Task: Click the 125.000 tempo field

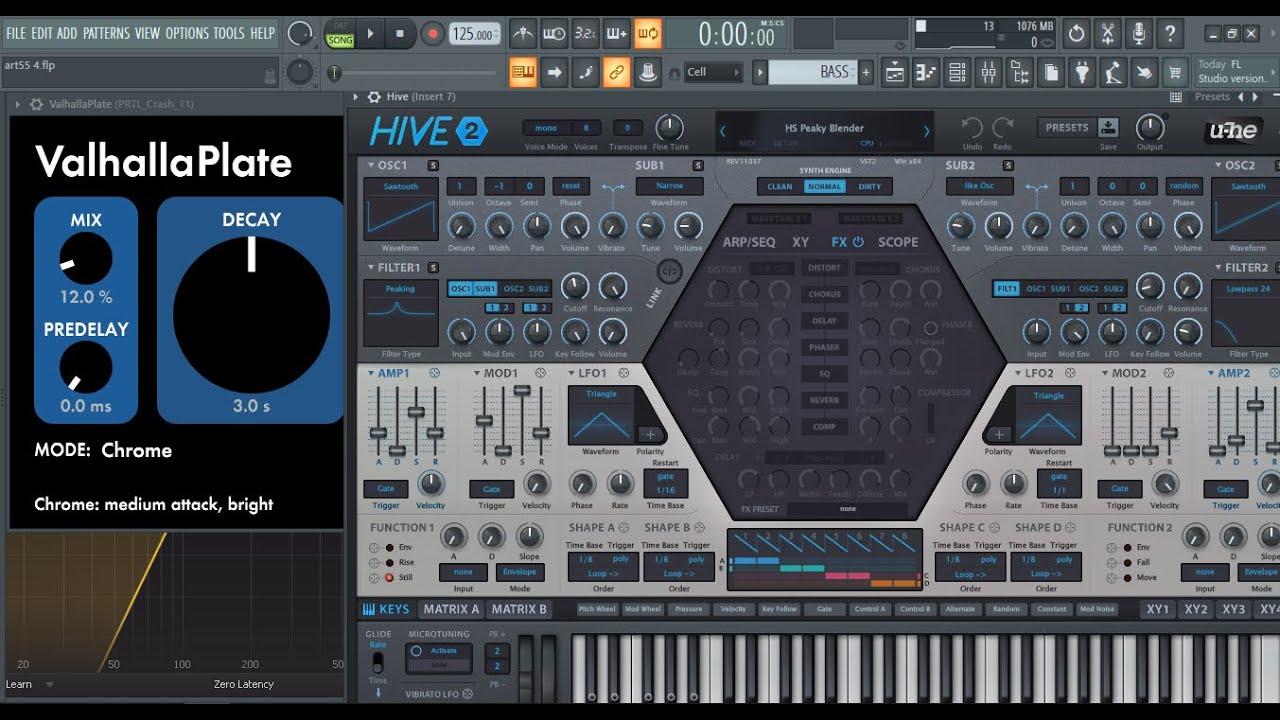Action: tap(474, 34)
